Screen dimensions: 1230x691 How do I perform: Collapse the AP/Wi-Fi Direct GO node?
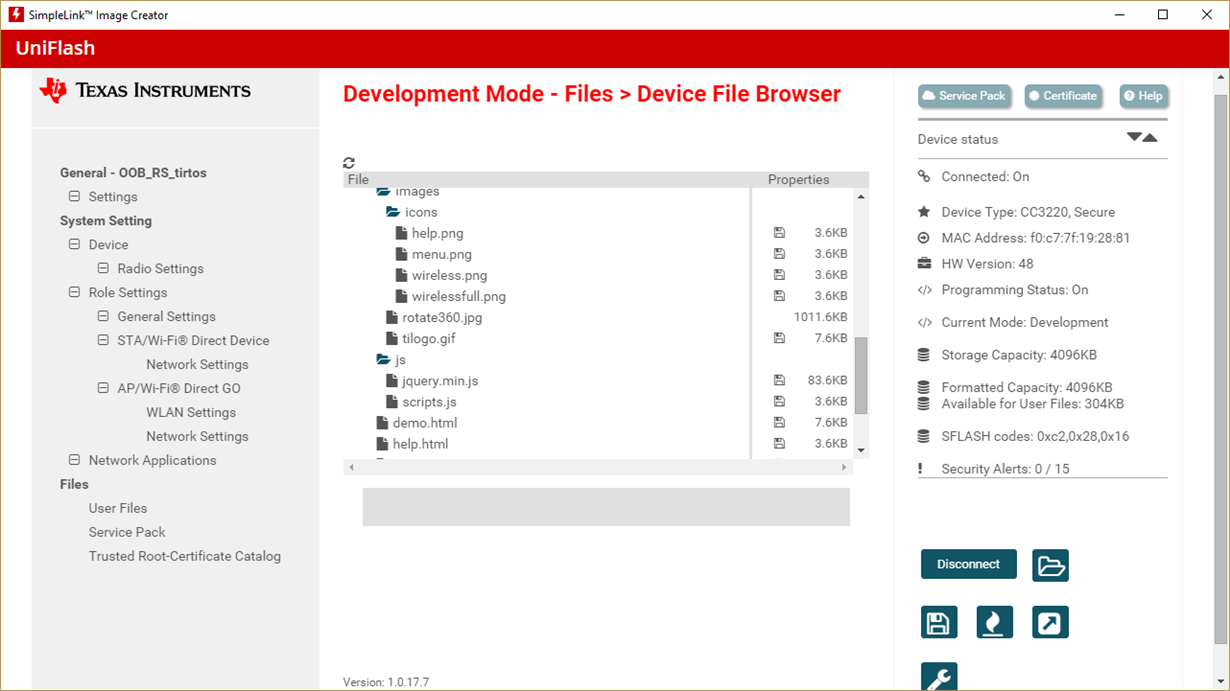click(103, 388)
